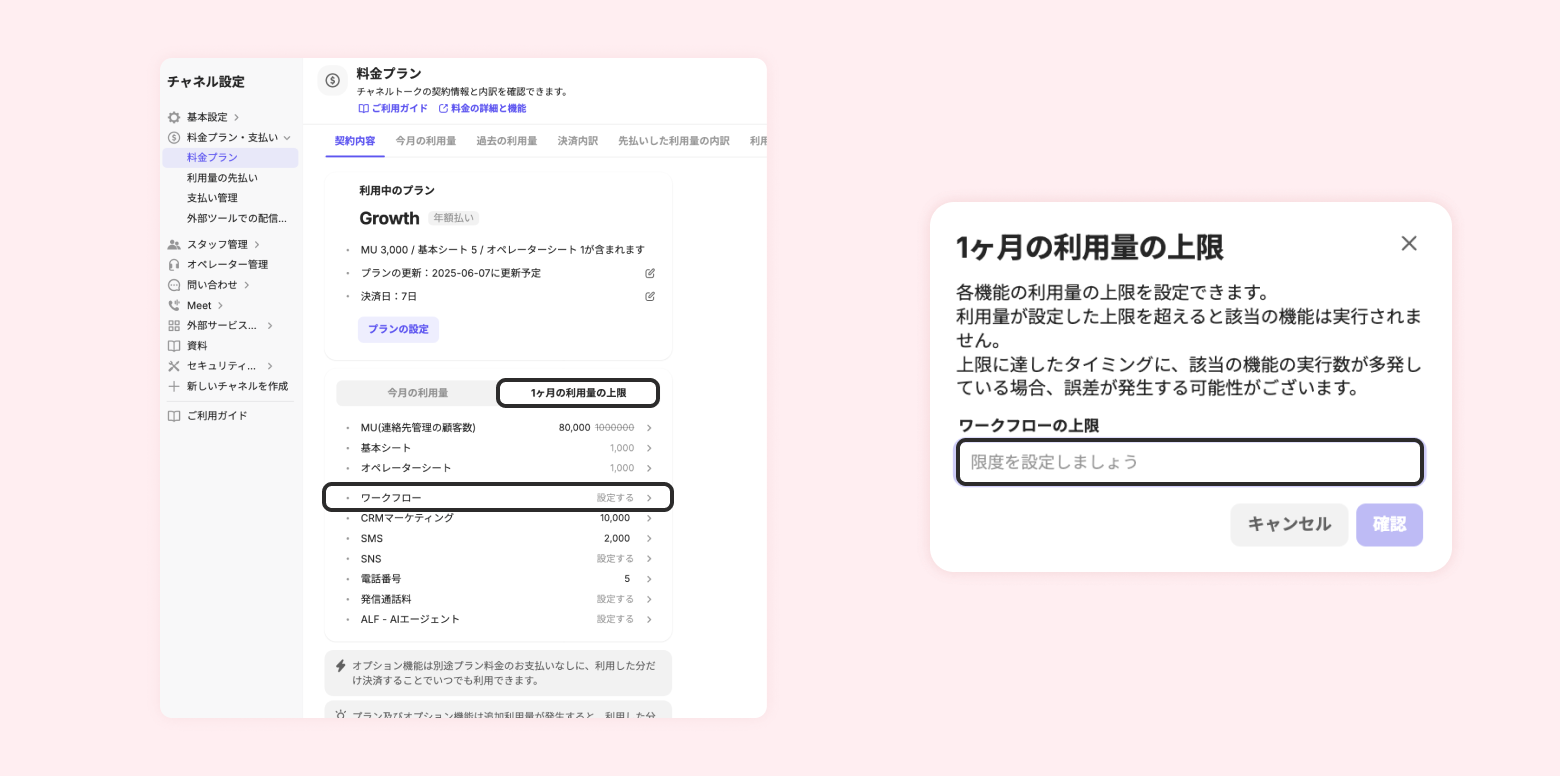Switch to the 決済内訳 tab
The image size is (1560, 776).
pyautogui.click(x=578, y=141)
